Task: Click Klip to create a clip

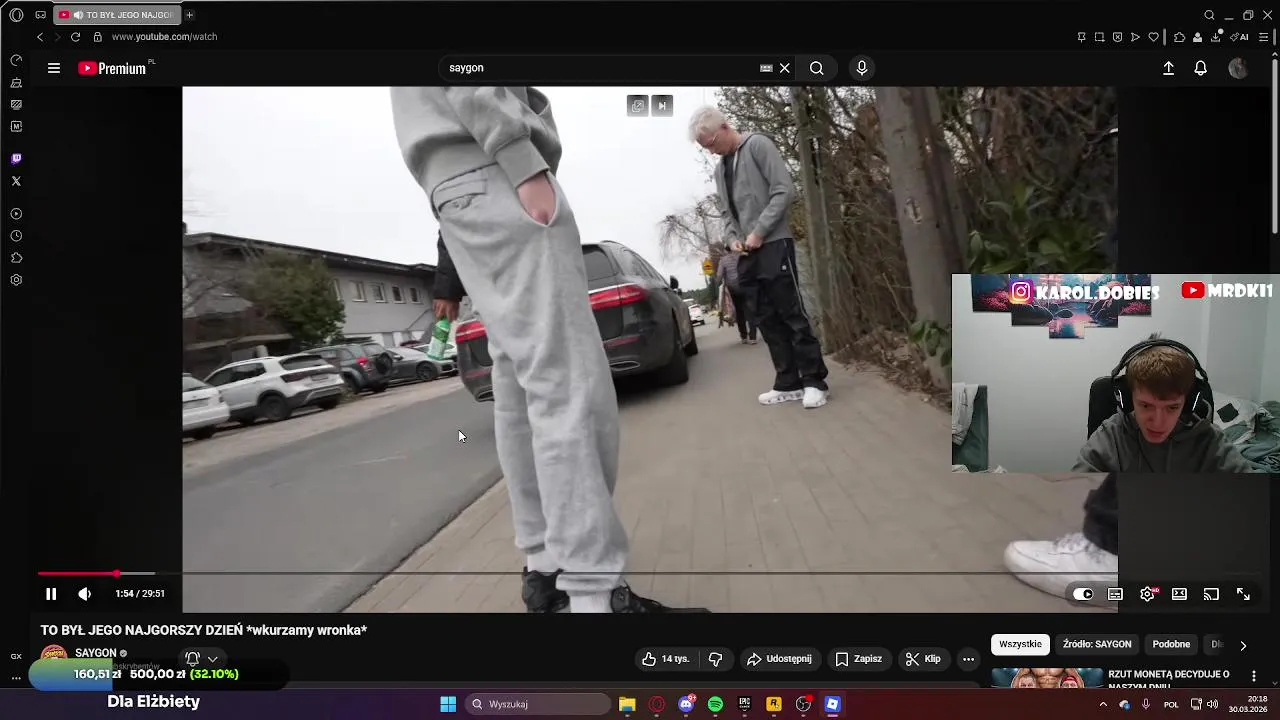Action: [x=923, y=659]
